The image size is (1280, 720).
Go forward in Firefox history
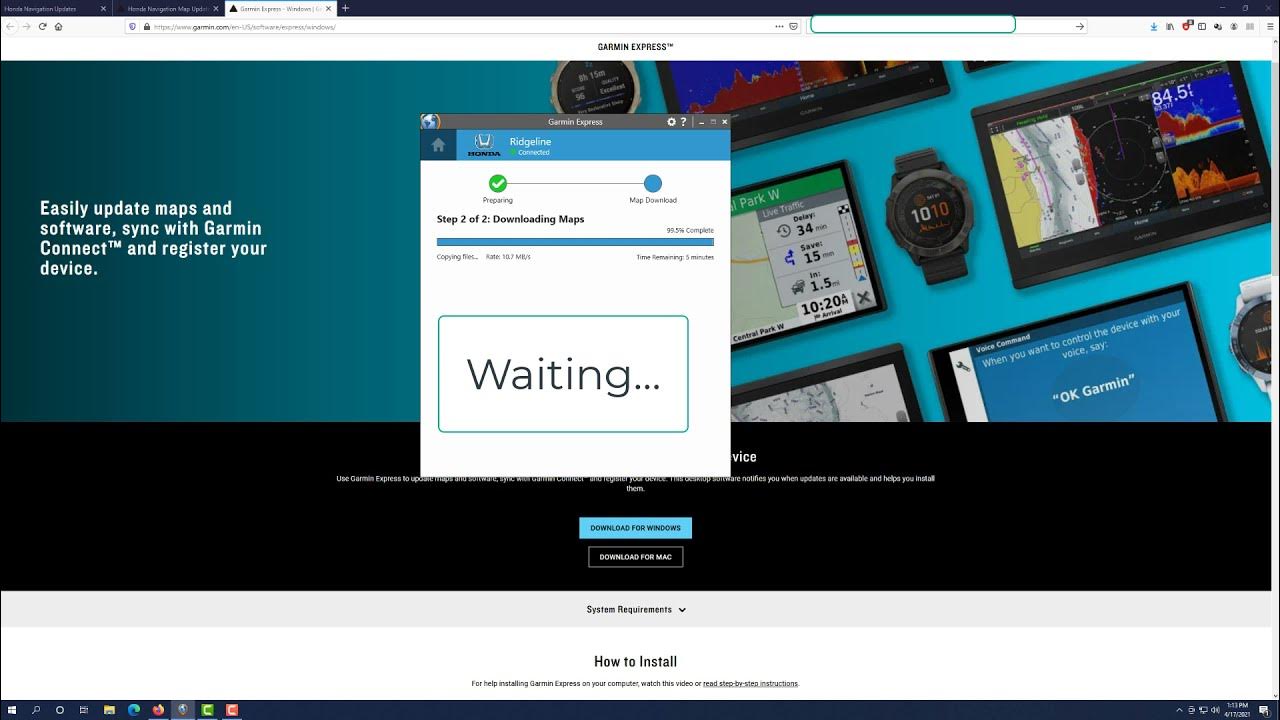[26, 26]
